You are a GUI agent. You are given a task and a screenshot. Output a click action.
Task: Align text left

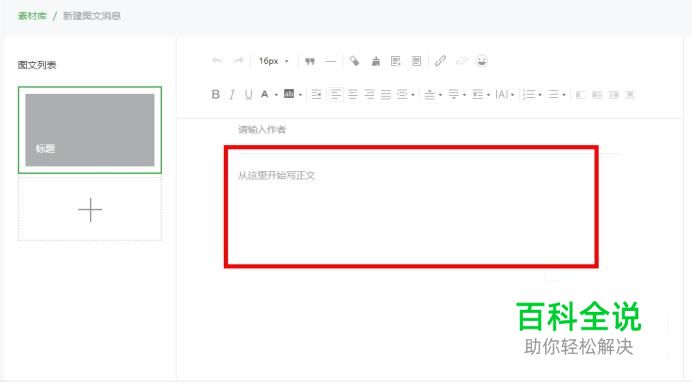pyautogui.click(x=335, y=94)
